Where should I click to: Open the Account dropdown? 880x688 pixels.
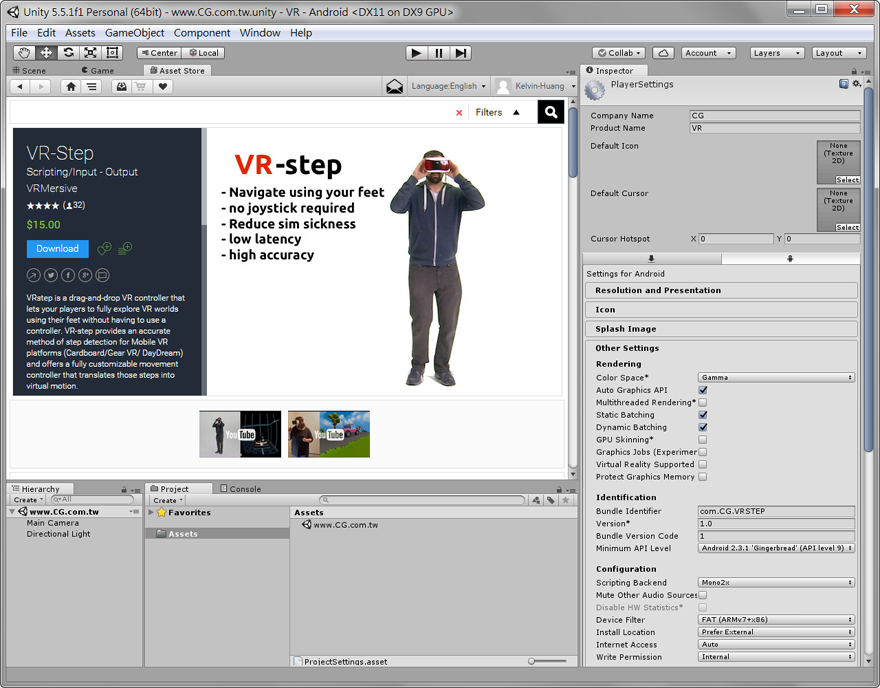708,53
